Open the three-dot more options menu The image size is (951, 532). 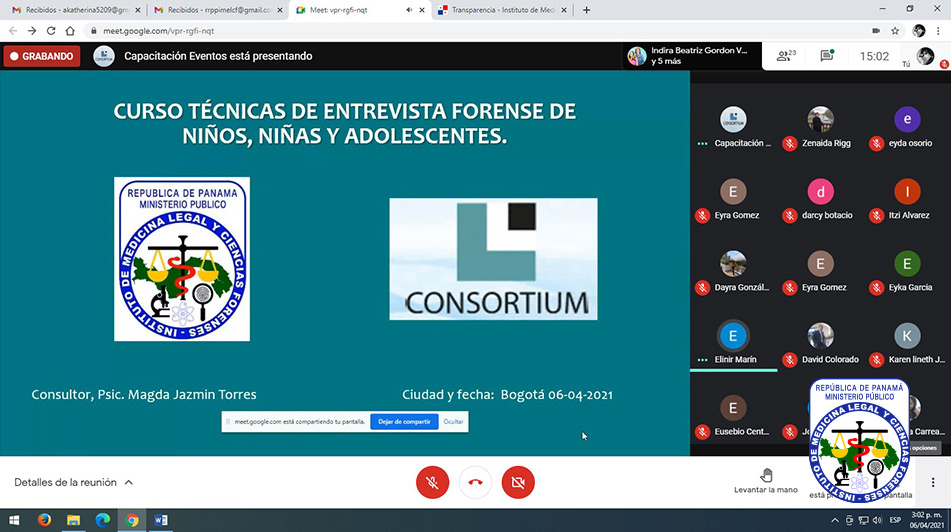point(933,482)
